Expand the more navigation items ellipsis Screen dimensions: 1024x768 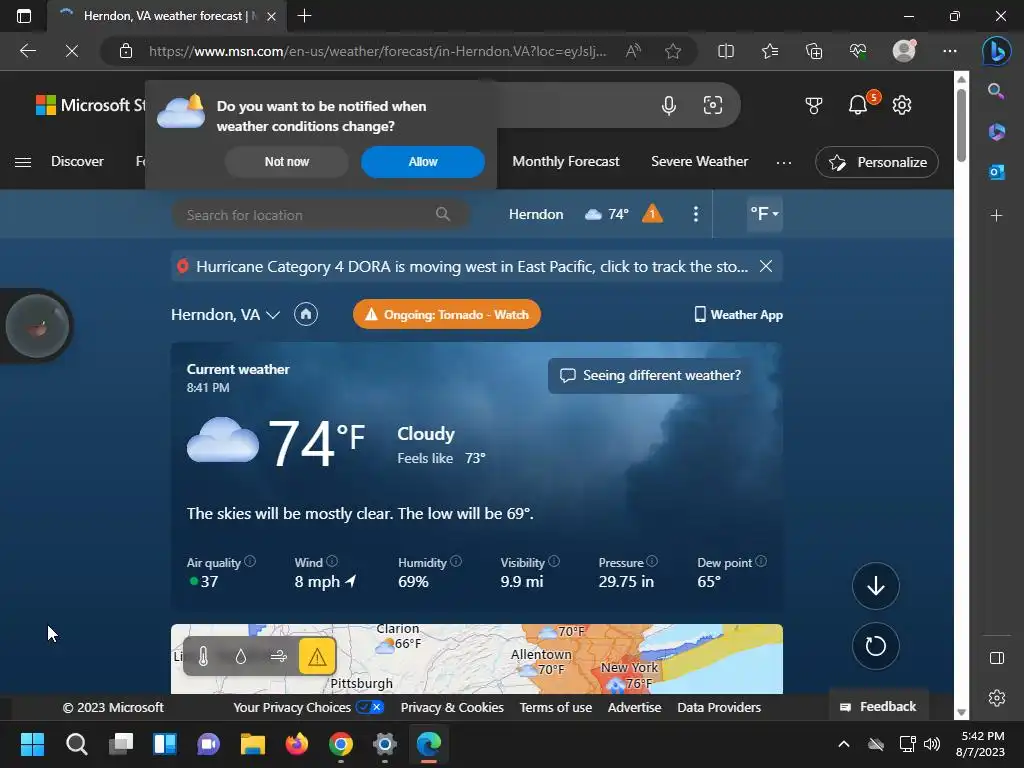tap(784, 162)
